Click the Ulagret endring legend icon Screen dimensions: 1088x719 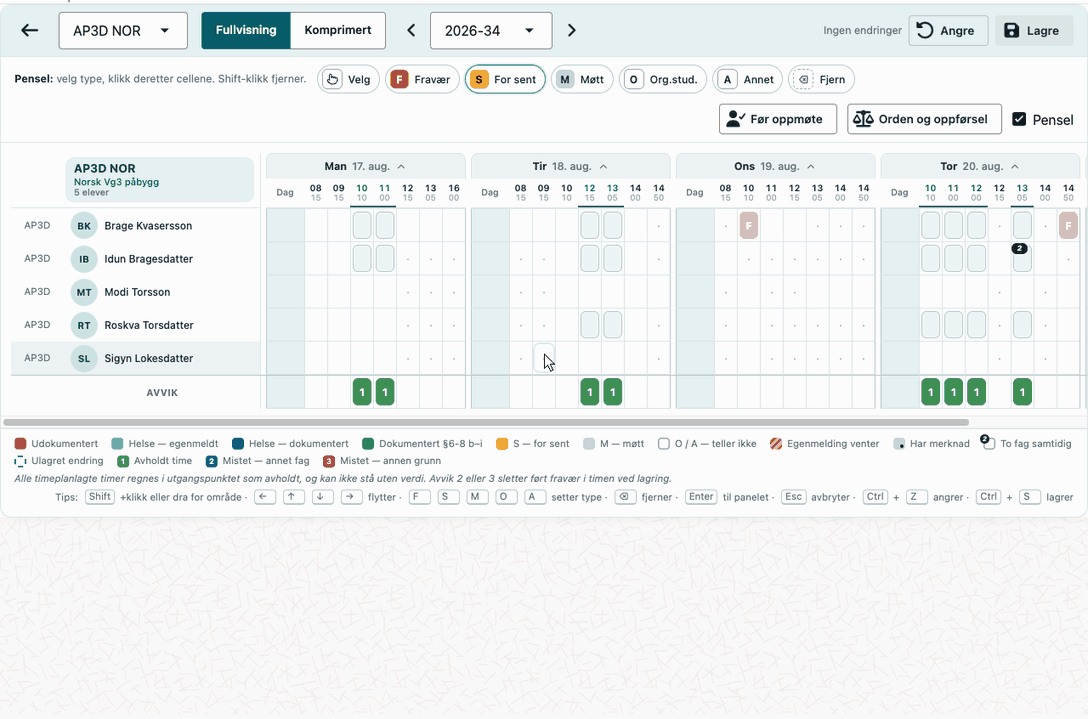pyautogui.click(x=20, y=461)
